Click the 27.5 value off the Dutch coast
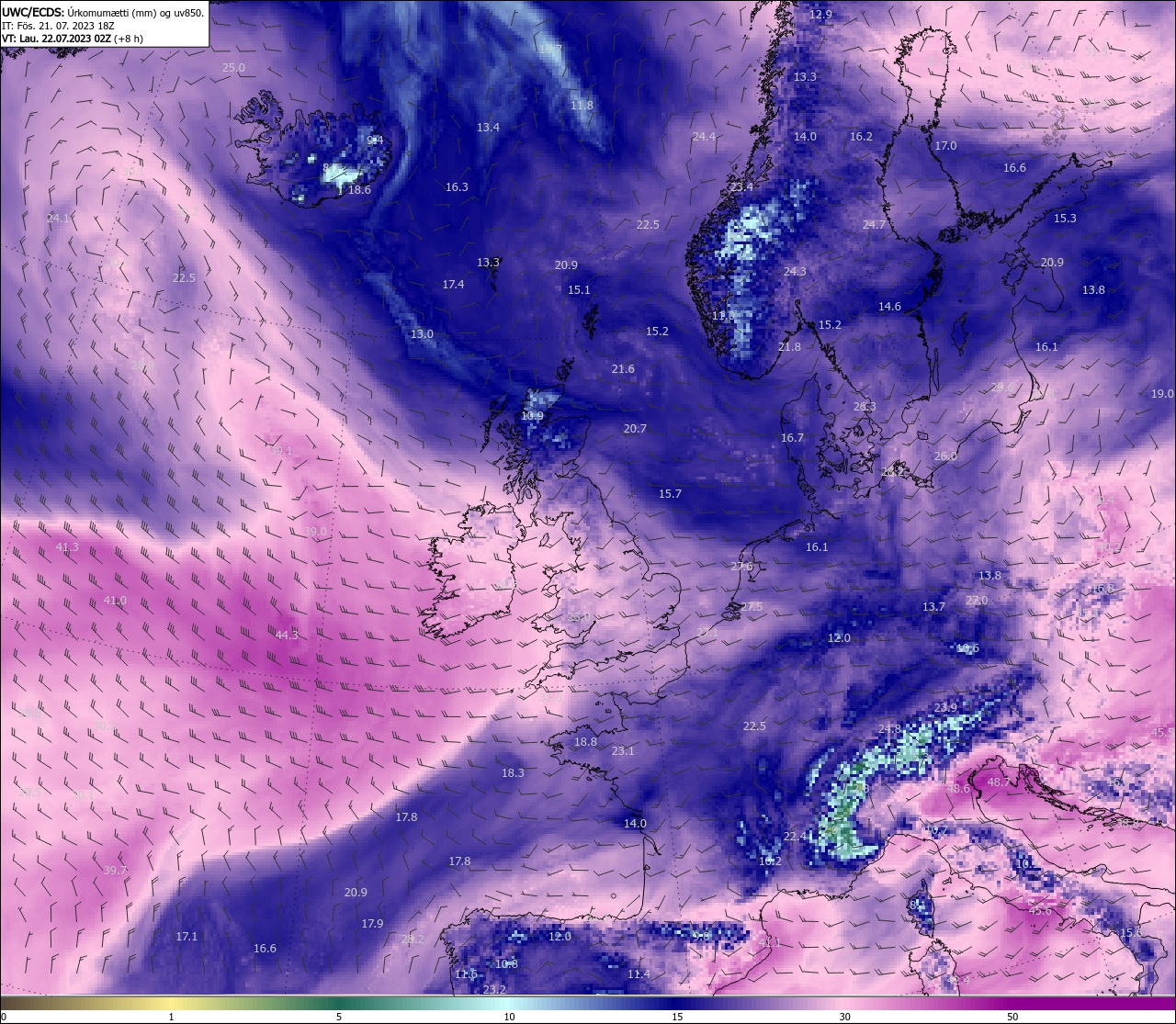The image size is (1176, 1024). (752, 606)
